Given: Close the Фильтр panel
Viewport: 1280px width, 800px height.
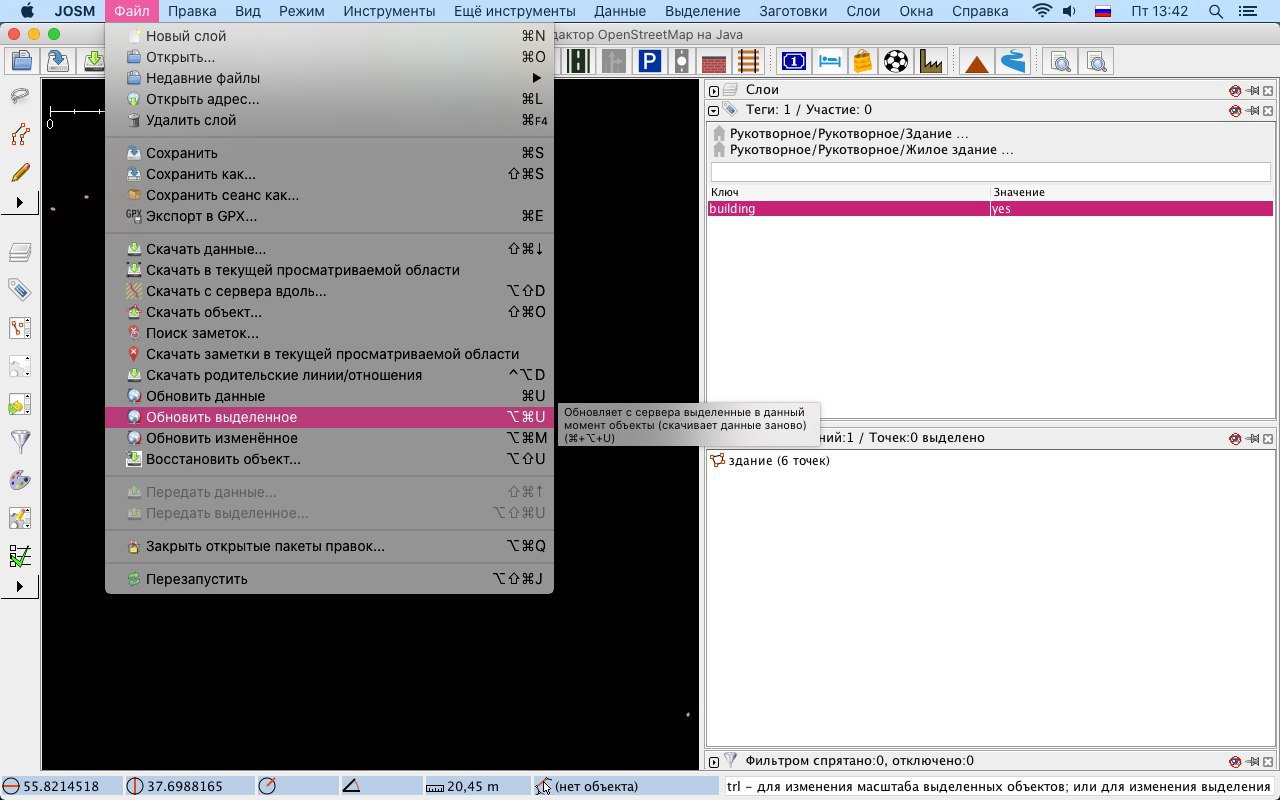Looking at the screenshot, I should (1268, 761).
